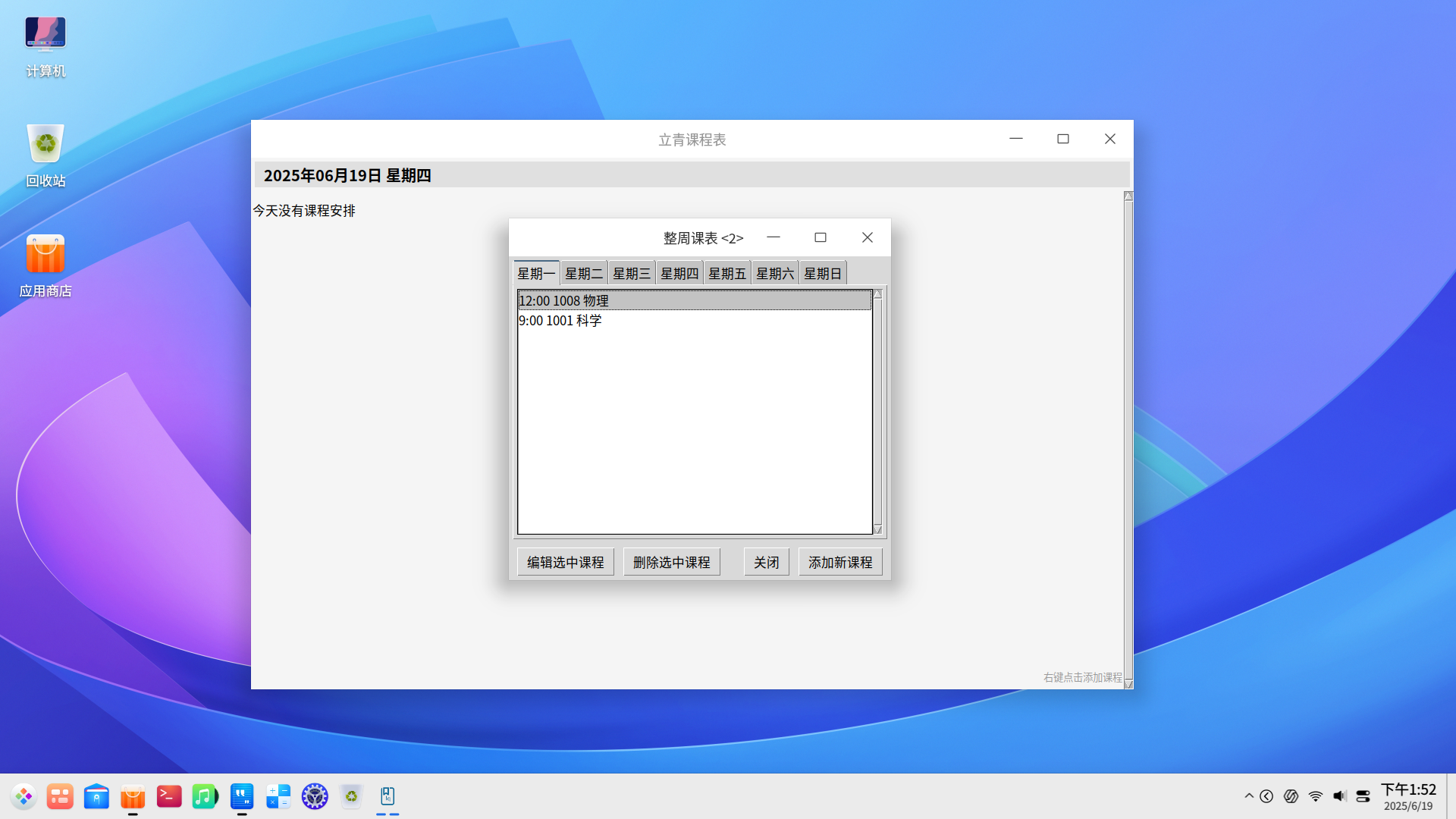Click the course list scrollbar up arrow
Screen dimensions: 1456x819
point(878,294)
